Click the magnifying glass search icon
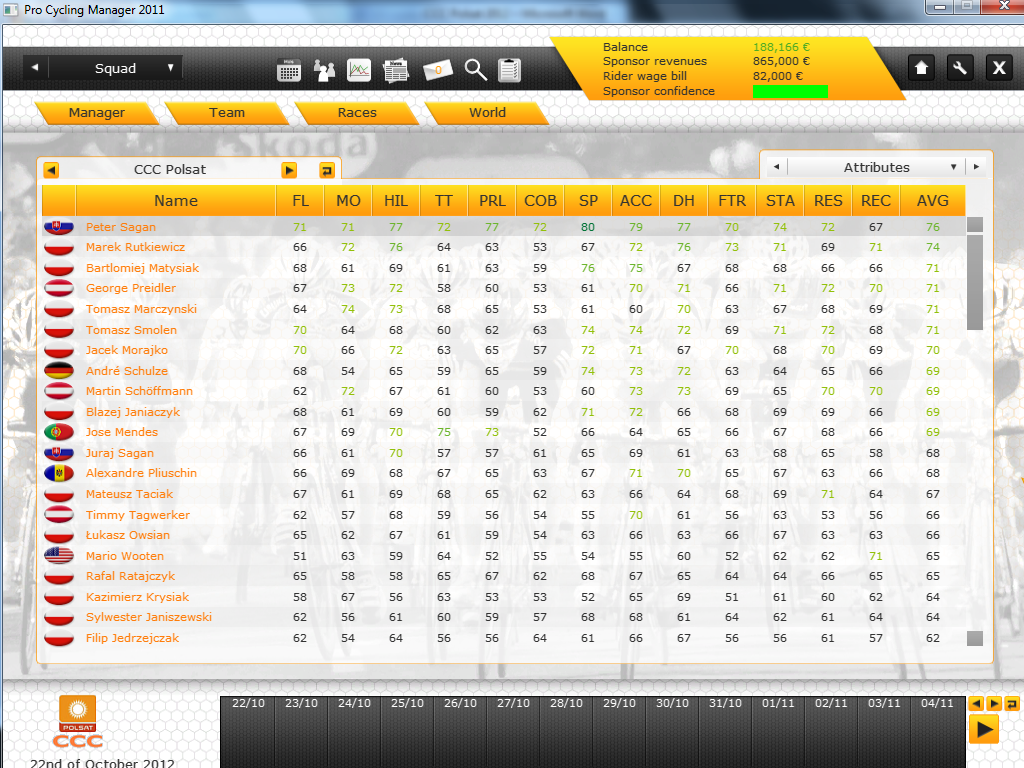The image size is (1024, 768). point(475,69)
